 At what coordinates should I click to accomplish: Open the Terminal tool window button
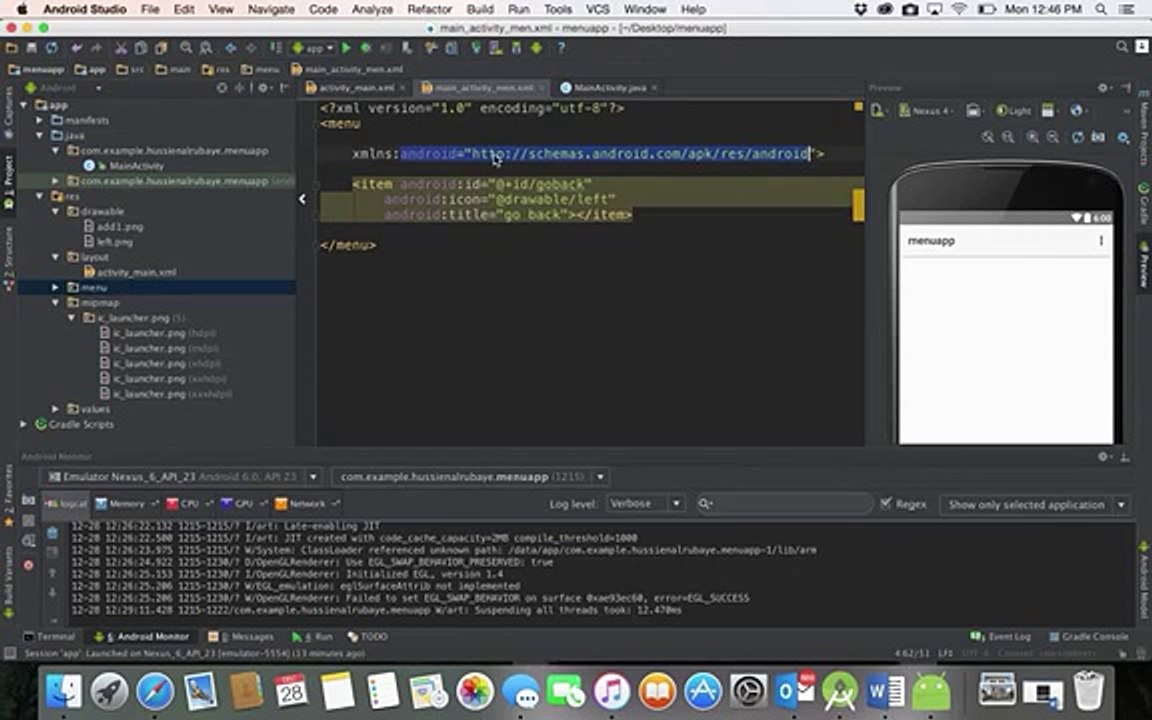[49, 636]
